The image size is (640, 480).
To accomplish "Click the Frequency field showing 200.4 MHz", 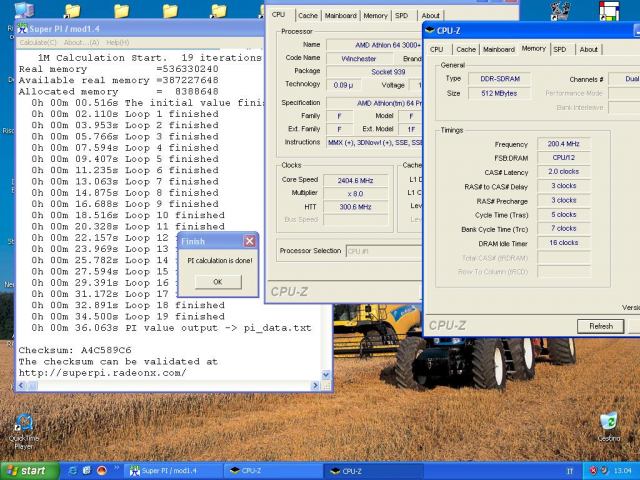I will (x=563, y=144).
